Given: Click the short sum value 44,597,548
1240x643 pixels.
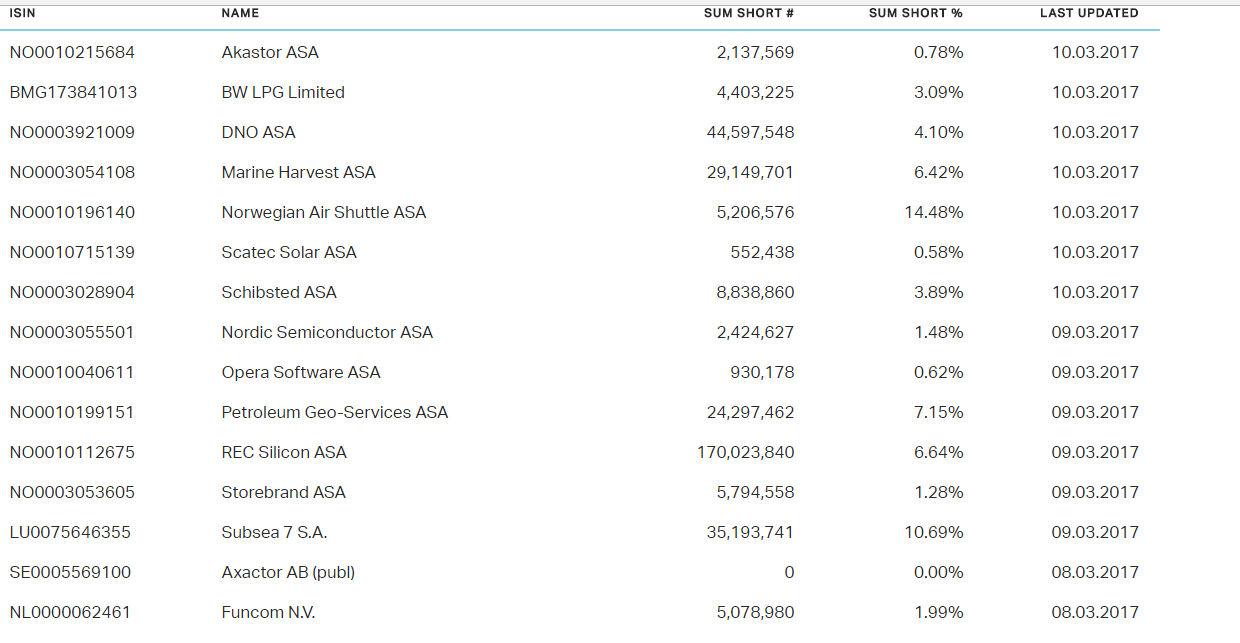Looking at the screenshot, I should (x=750, y=132).
